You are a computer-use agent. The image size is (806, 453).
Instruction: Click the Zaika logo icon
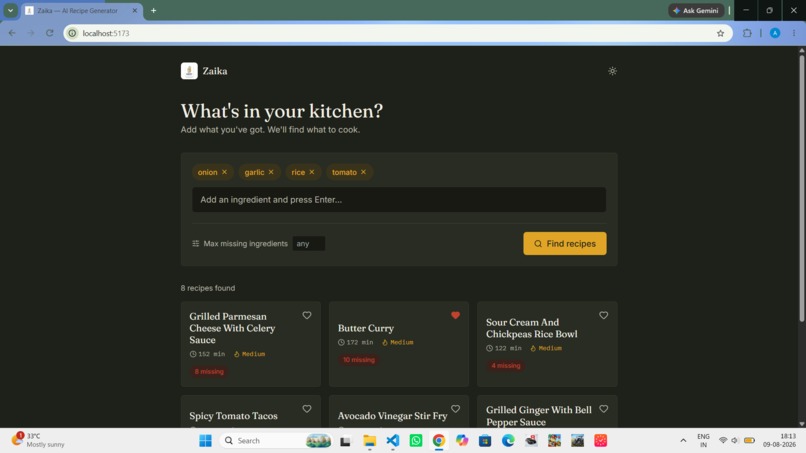pyautogui.click(x=189, y=71)
